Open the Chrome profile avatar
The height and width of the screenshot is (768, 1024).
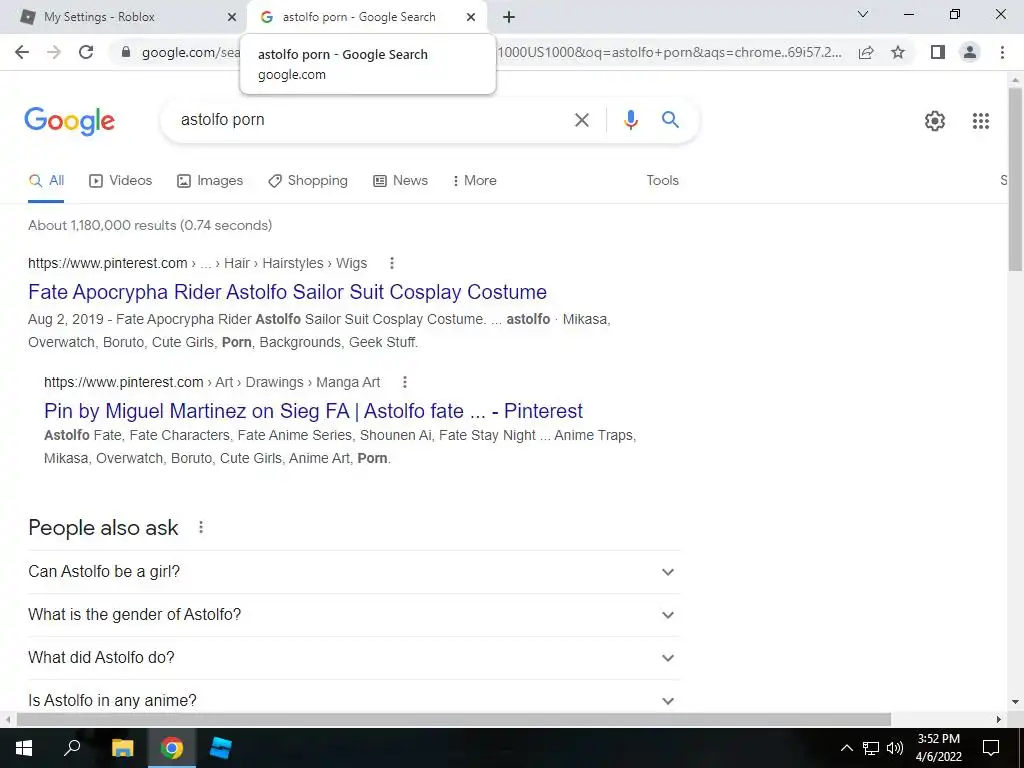click(x=970, y=52)
